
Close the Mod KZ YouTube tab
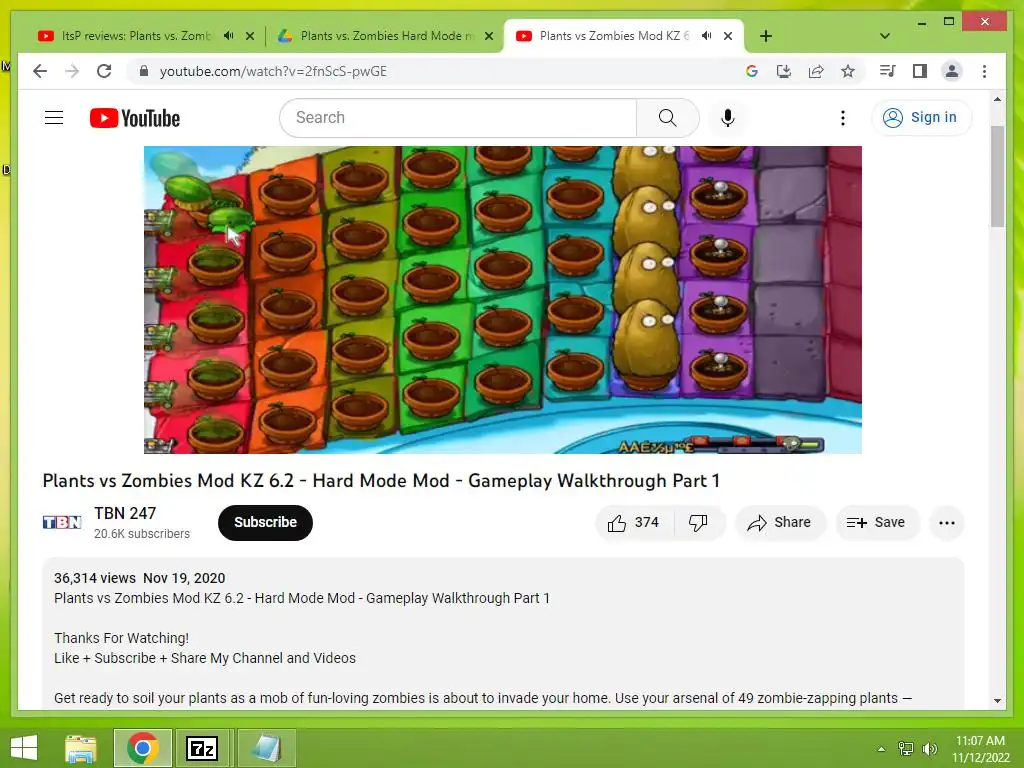(728, 36)
